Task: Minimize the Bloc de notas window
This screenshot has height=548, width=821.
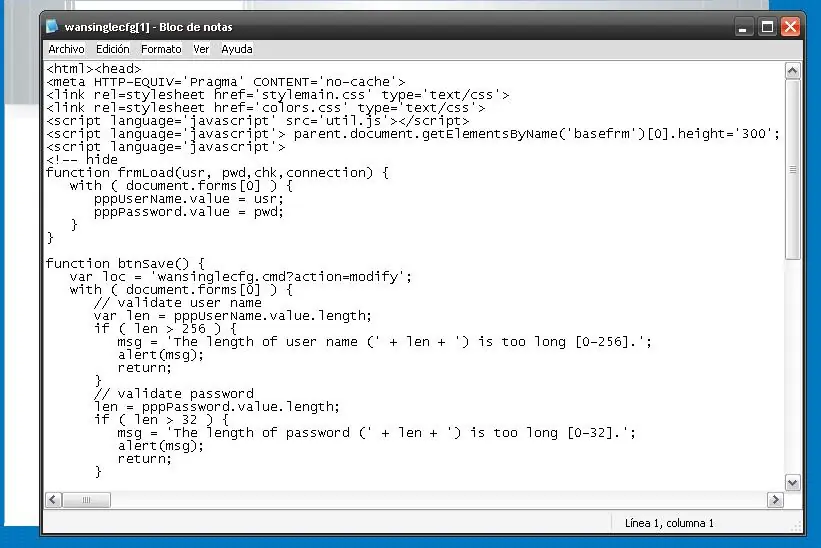Action: (742, 27)
